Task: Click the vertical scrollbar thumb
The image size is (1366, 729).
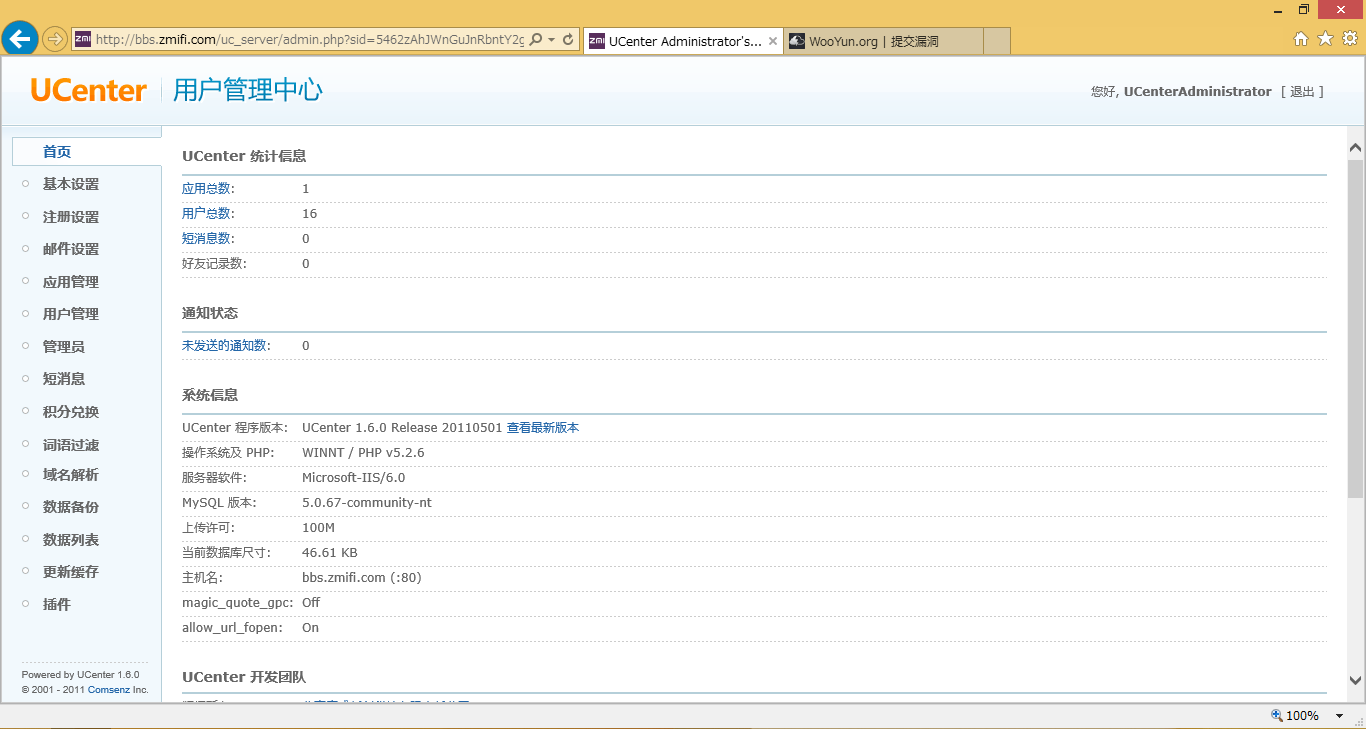Action: 1356,329
